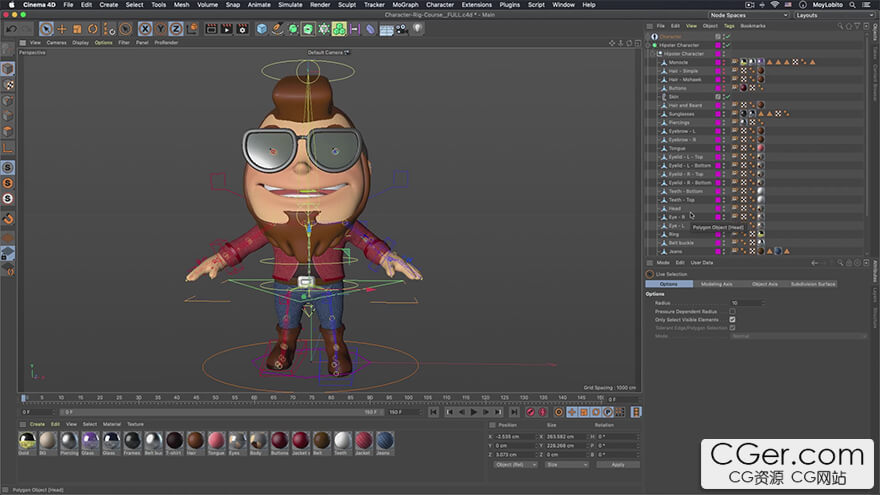Open the viewport Display menu
Image resolution: width=880 pixels, height=495 pixels.
[80, 43]
